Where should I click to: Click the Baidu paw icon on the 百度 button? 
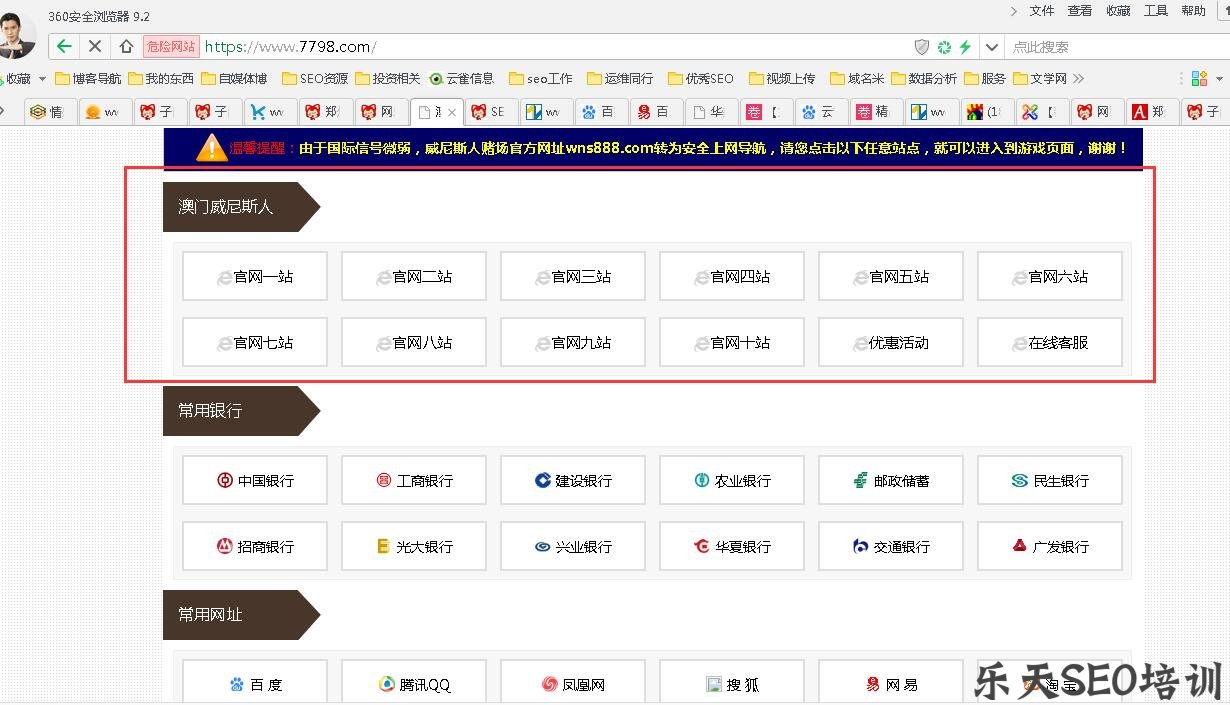coord(236,685)
